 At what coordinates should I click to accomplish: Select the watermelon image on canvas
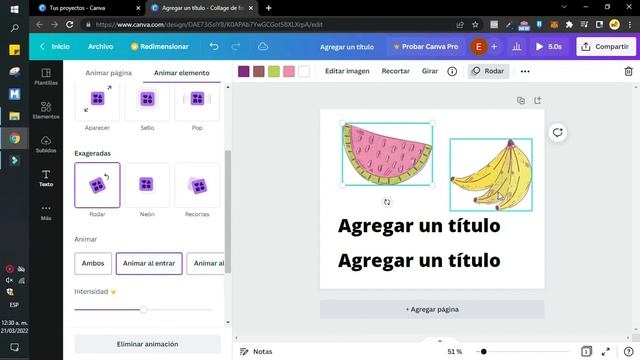tap(387, 154)
